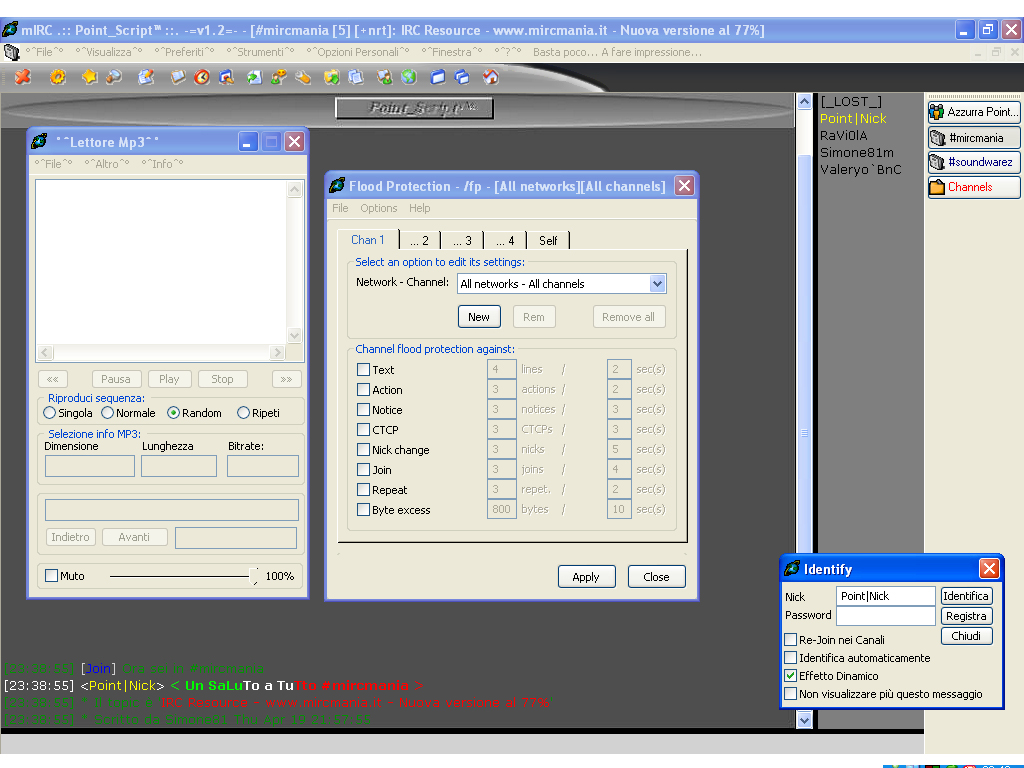
Task: Select the Singola playback radio button
Action: (x=50, y=413)
